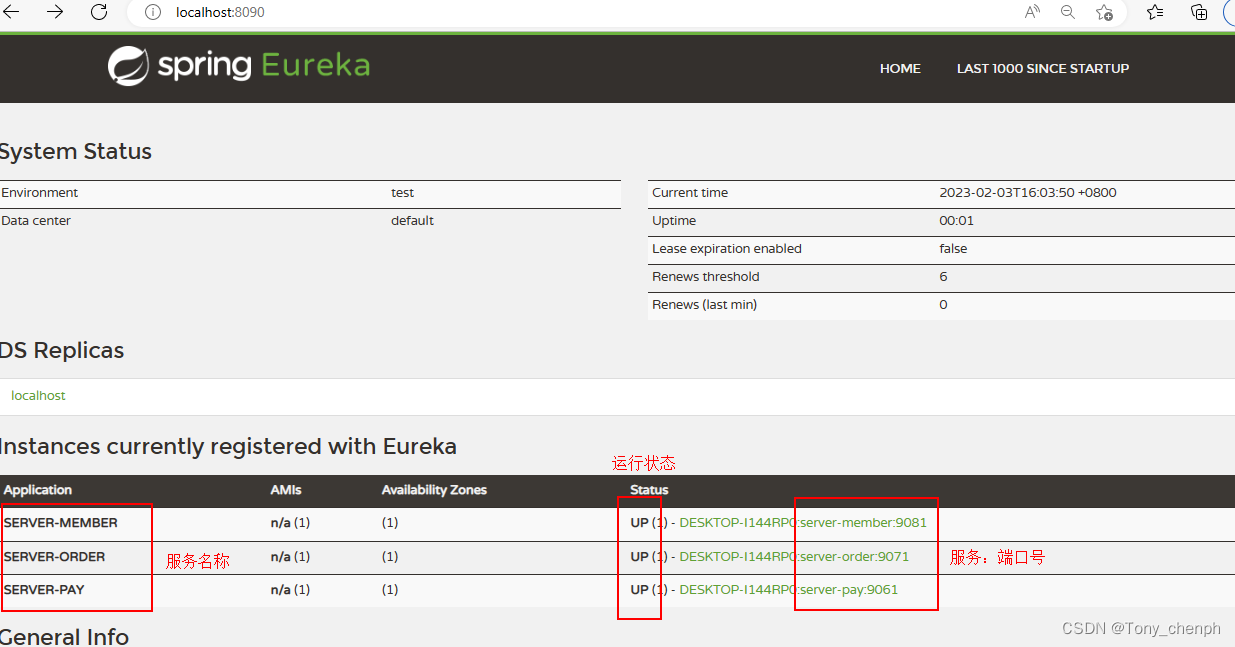Click the zoom magnifier icon in address bar
The height and width of the screenshot is (647, 1235).
pos(1068,12)
